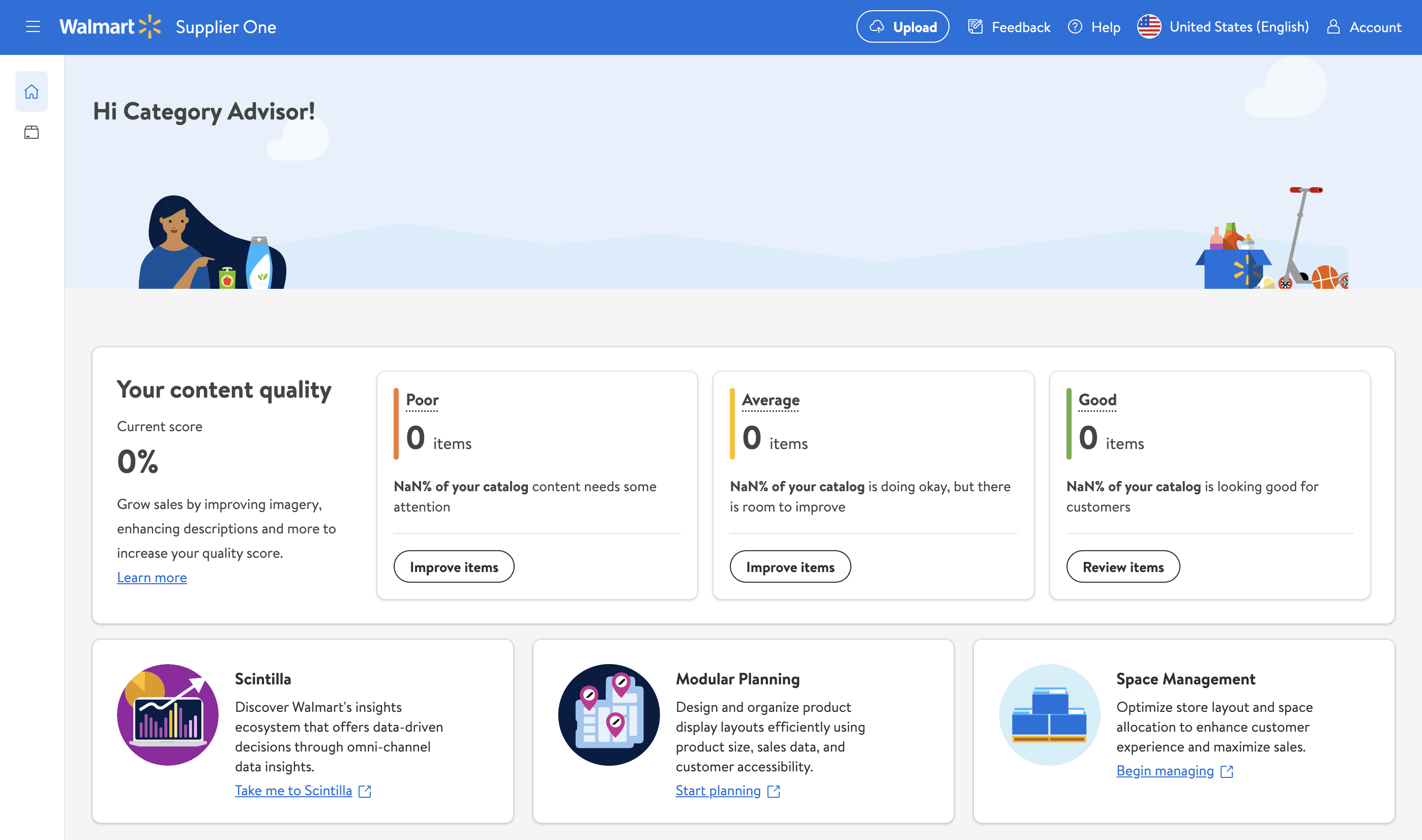Click the Average rating label
Viewport: 1422px width, 840px height.
click(x=771, y=400)
